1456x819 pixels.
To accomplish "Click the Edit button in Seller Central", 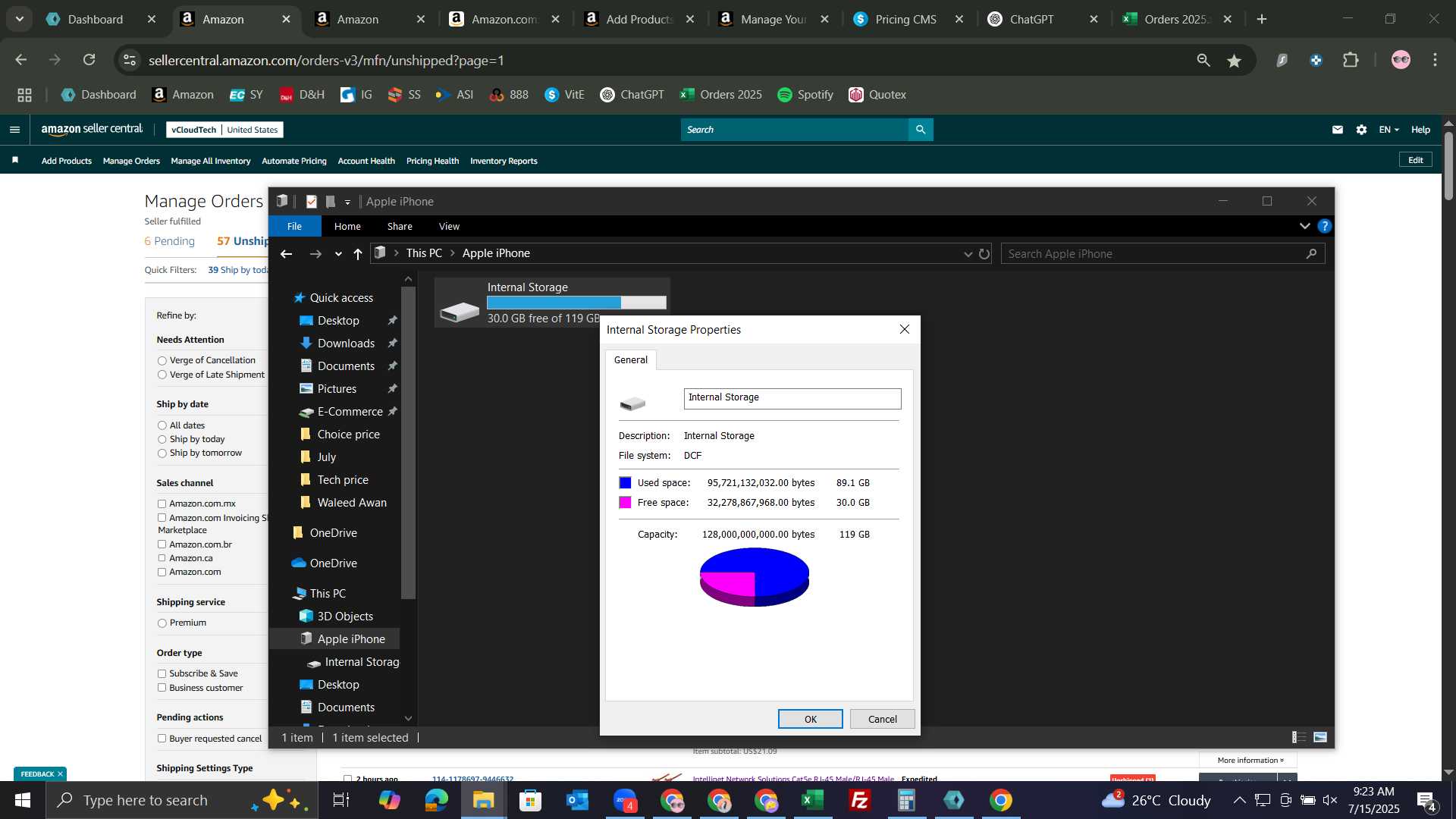I will (1415, 160).
